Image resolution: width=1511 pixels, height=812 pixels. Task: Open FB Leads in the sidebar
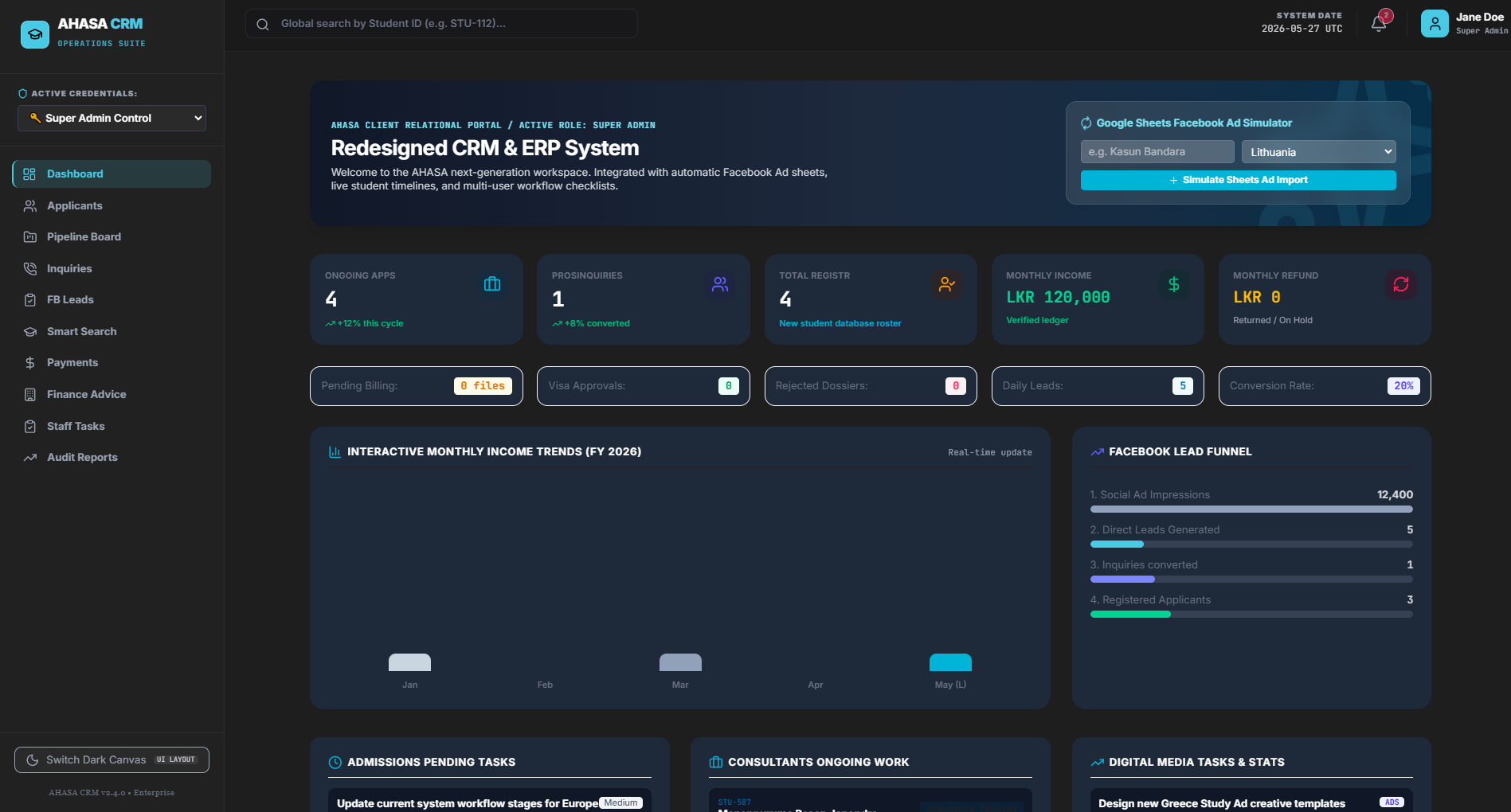[x=112, y=299]
